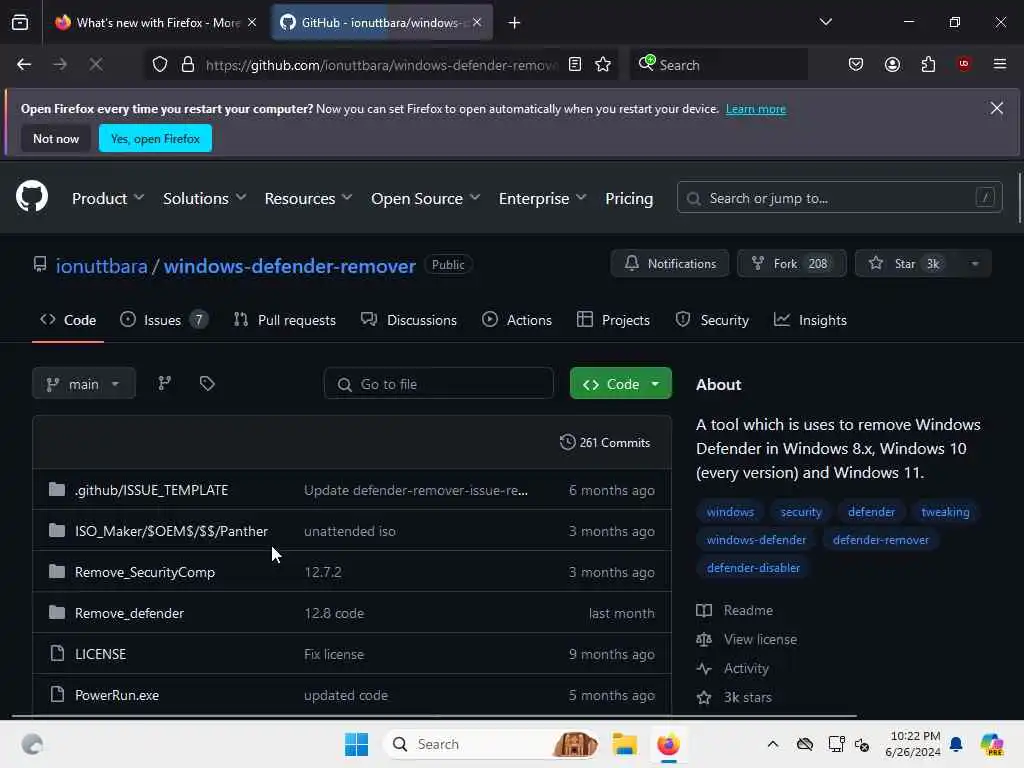
Task: List all tabs dropdown chevron
Action: point(825,22)
